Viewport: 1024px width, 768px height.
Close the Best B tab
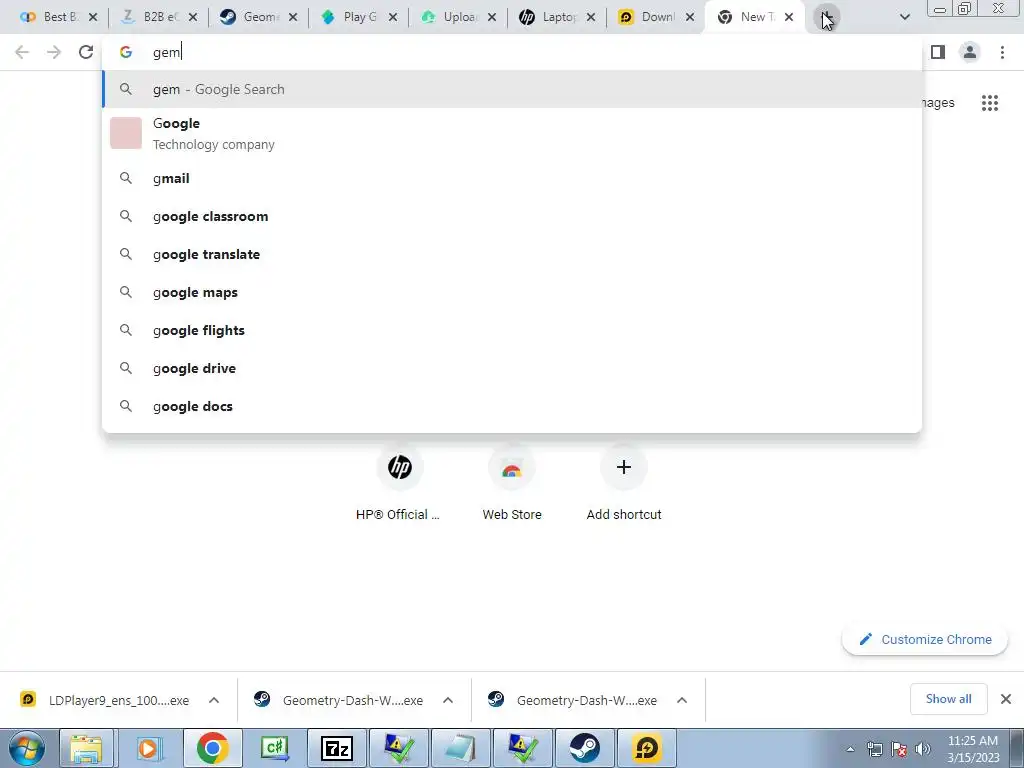tap(93, 18)
